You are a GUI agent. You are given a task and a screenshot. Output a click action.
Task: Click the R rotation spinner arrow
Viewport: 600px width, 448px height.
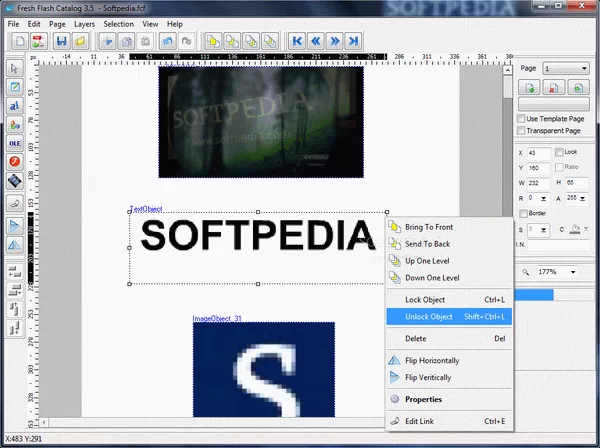[x=543, y=199]
